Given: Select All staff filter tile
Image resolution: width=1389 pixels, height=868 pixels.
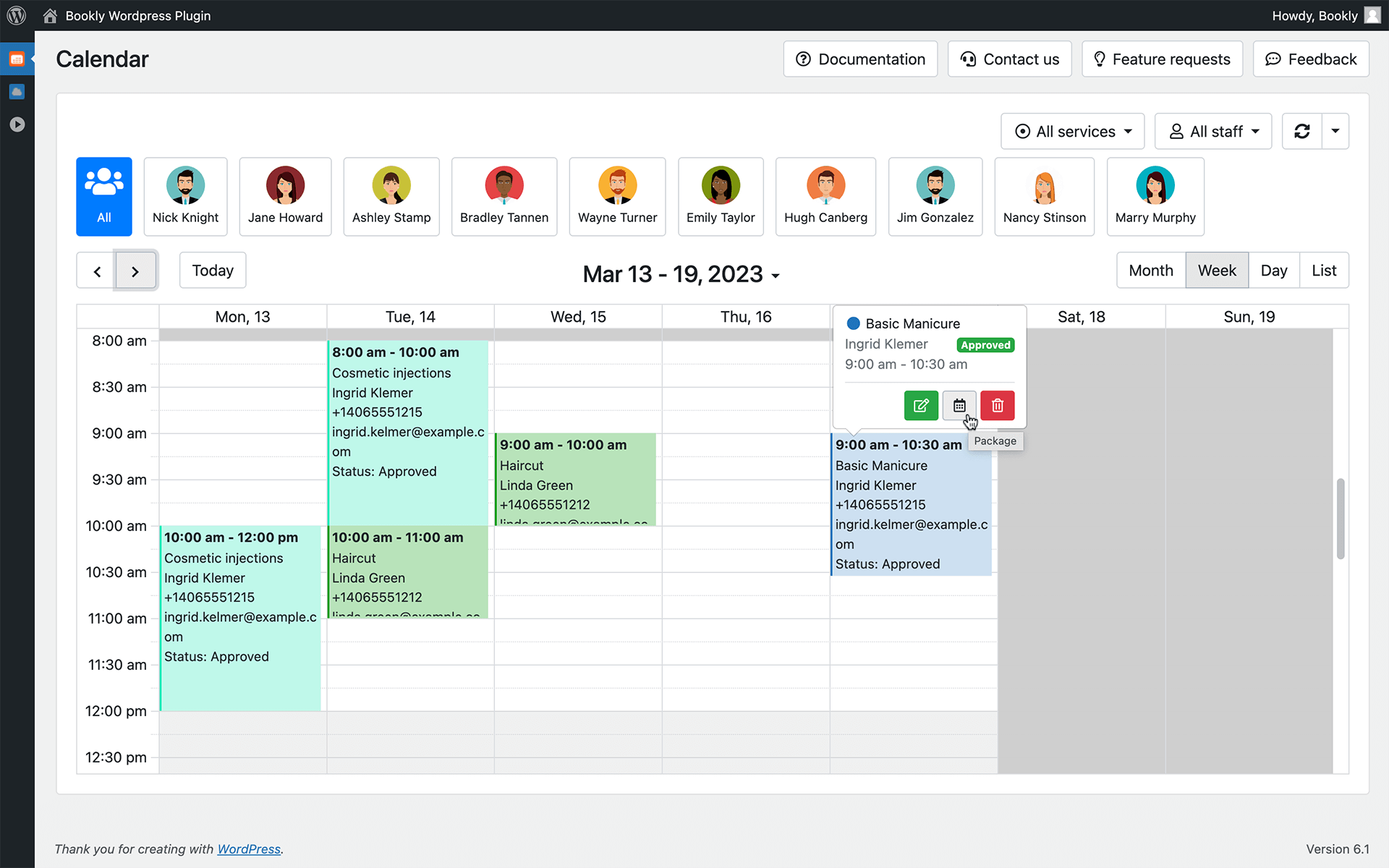Looking at the screenshot, I should point(104,196).
